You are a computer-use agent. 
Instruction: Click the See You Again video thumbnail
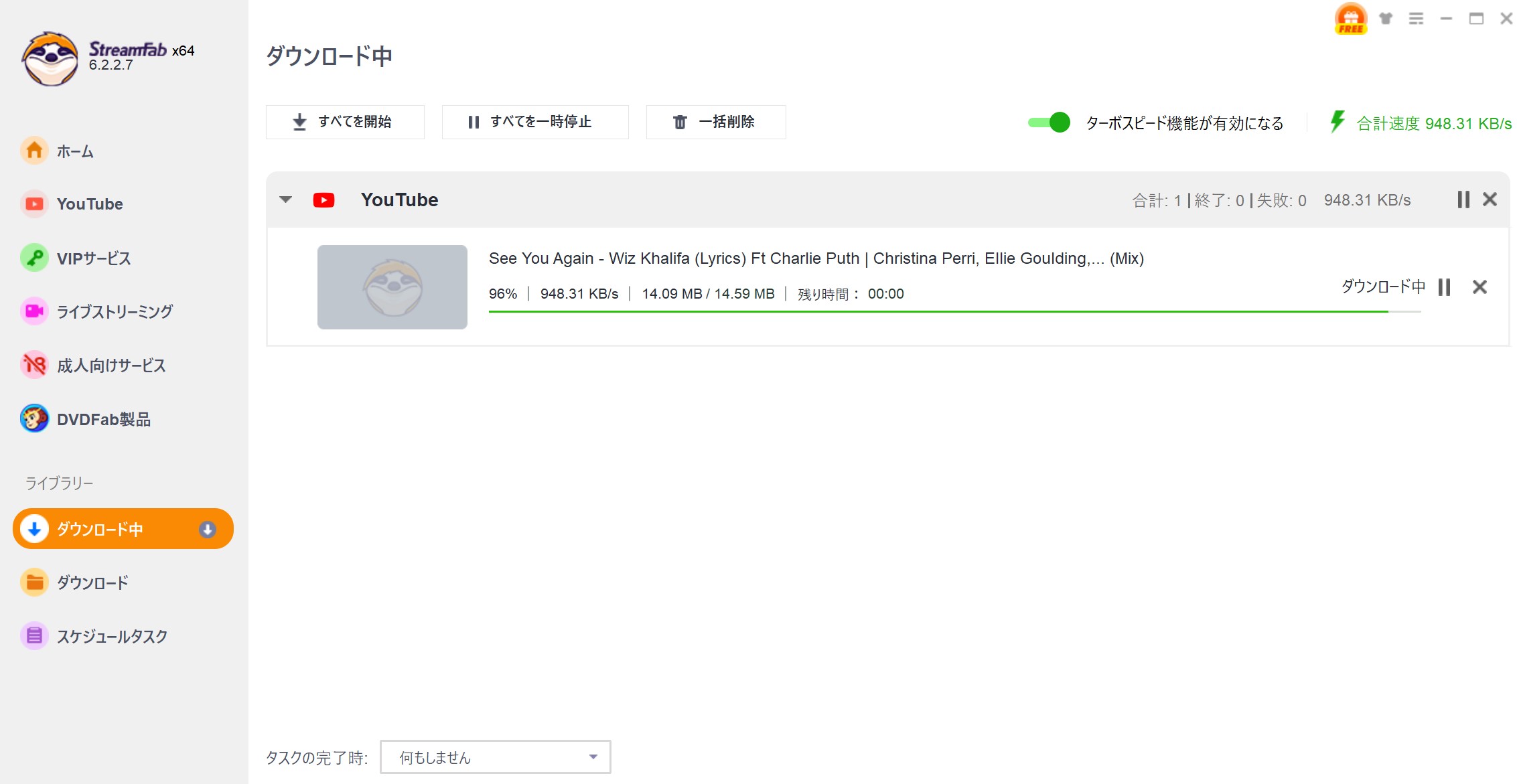392,287
